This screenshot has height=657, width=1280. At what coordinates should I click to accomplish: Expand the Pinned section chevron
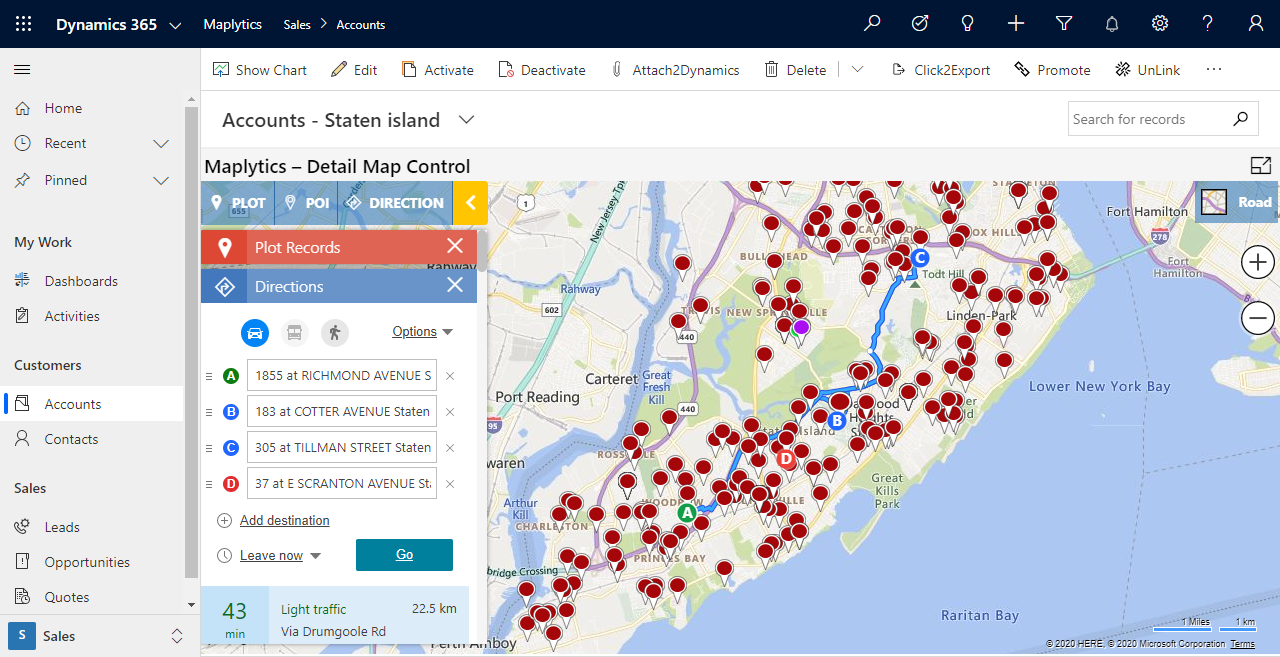(161, 181)
